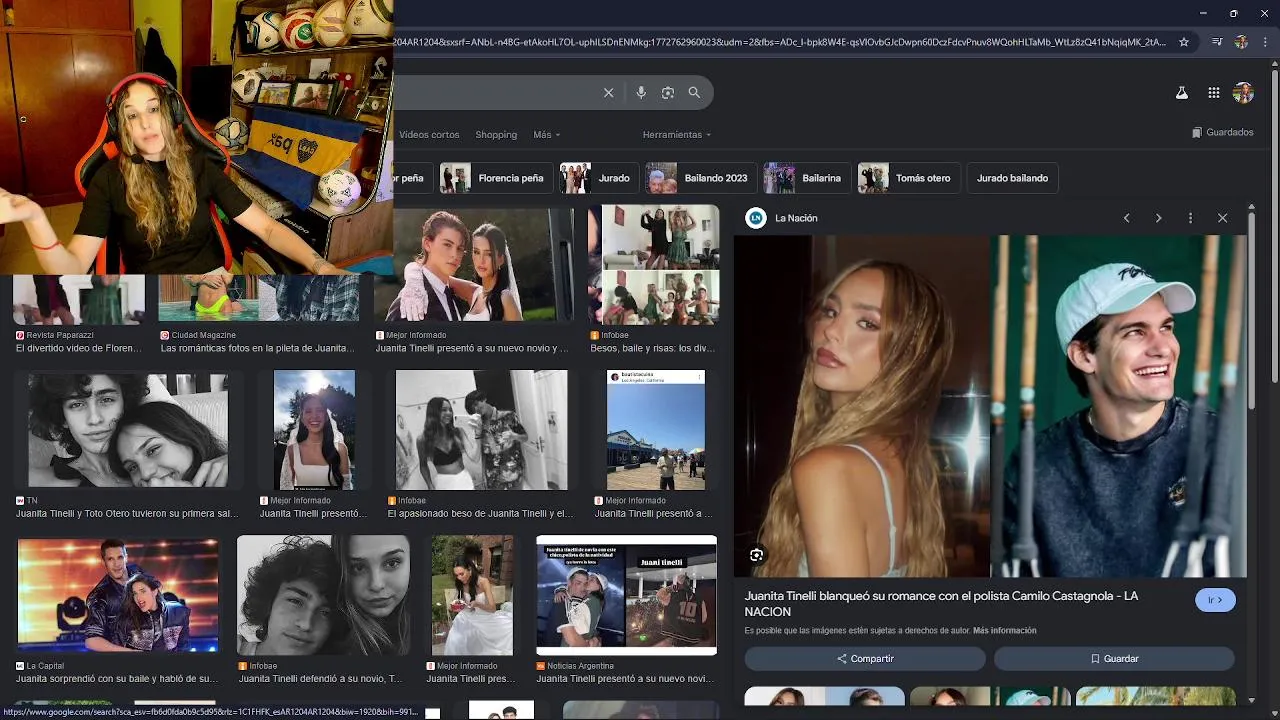Clear the search box with the X icon

[608, 93]
